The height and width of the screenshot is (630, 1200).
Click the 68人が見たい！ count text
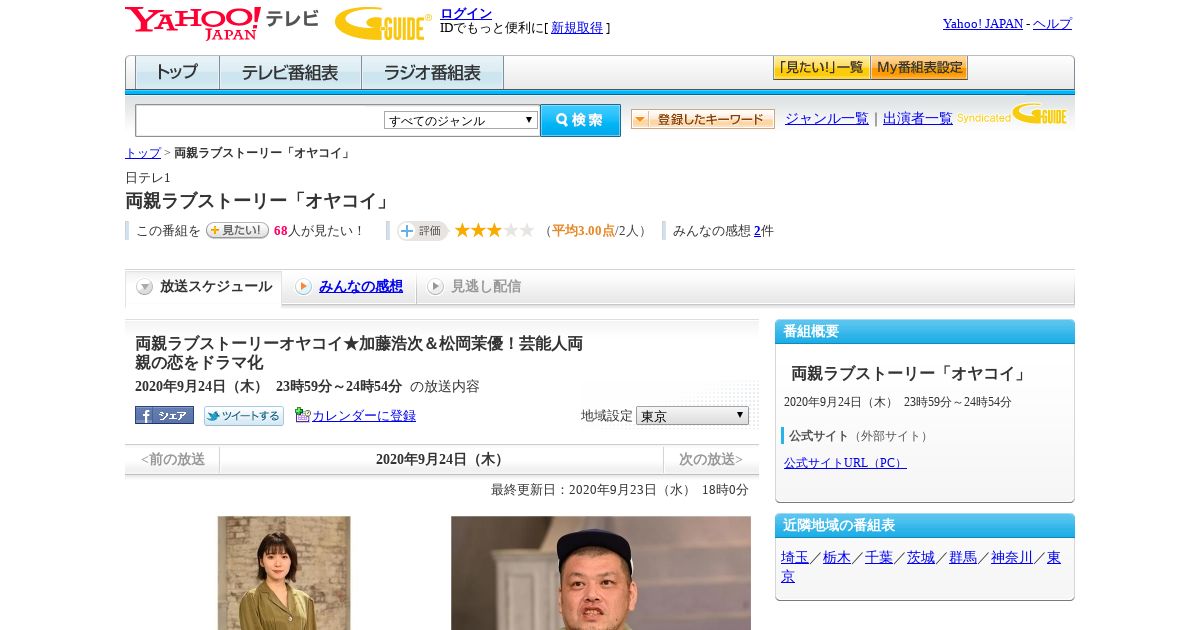click(x=319, y=231)
